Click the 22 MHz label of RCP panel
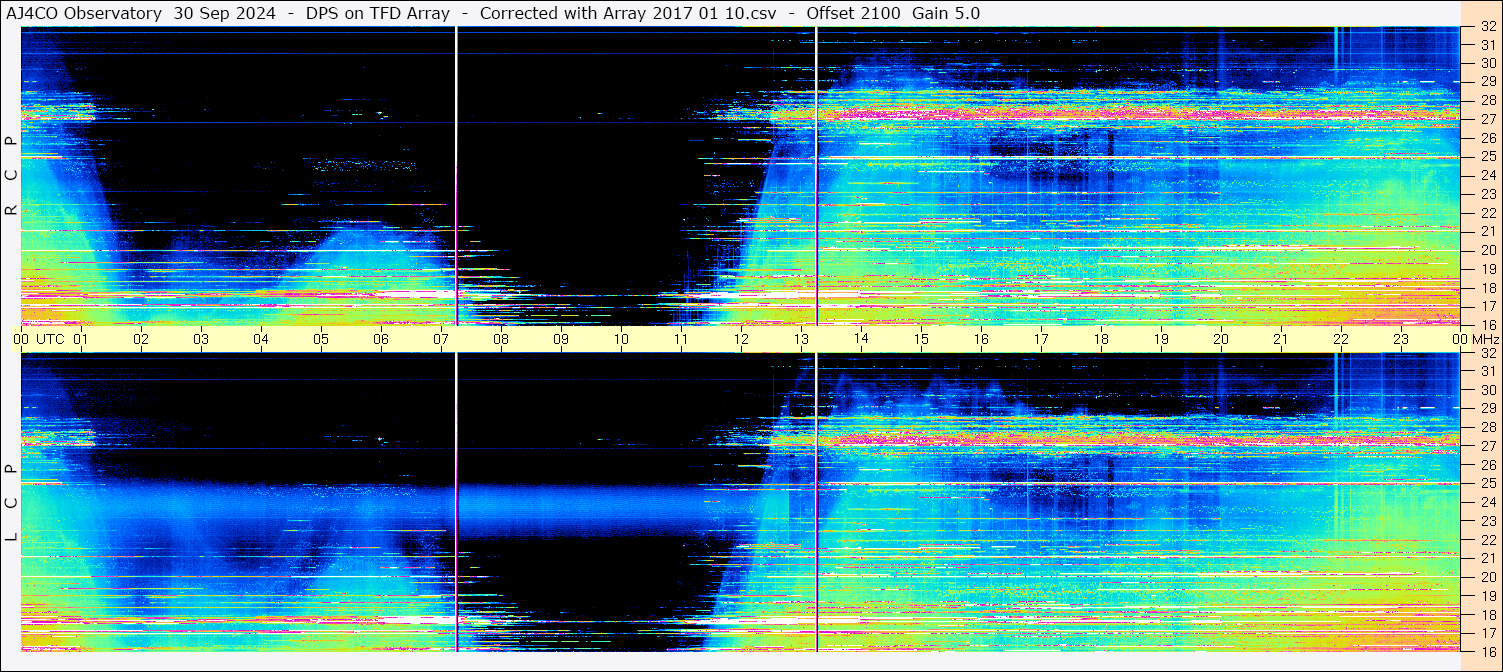The width and height of the screenshot is (1503, 672). 1487,213
